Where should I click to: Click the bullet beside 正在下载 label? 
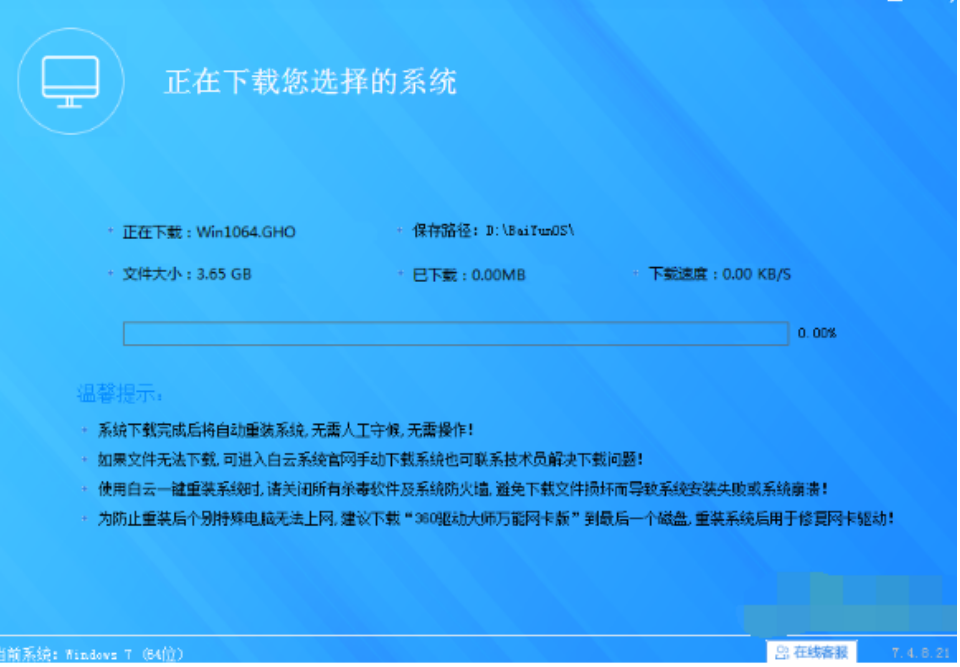click(110, 232)
